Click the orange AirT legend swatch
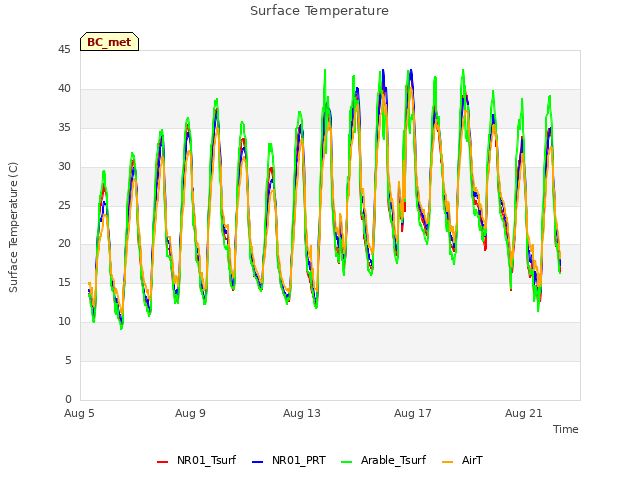The height and width of the screenshot is (480, 640). (x=448, y=462)
